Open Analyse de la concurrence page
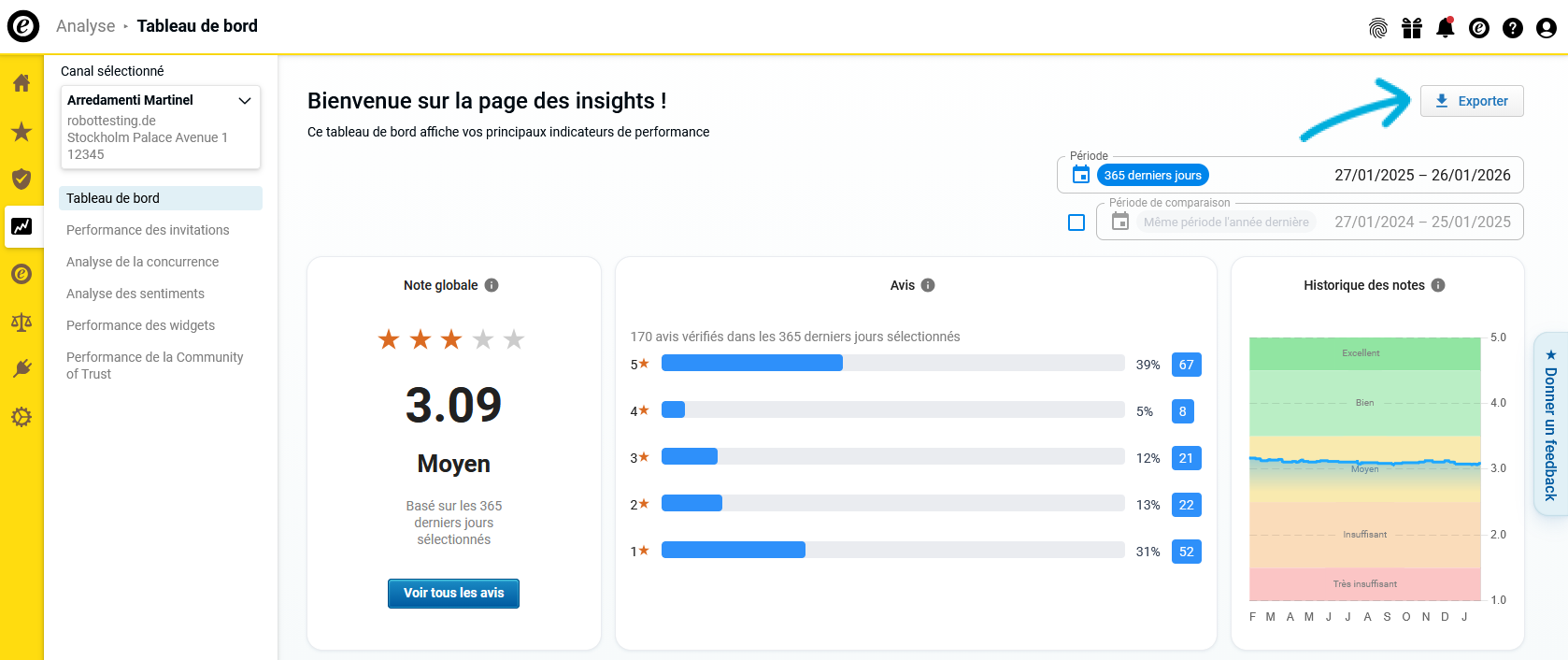1568x660 pixels. click(142, 262)
